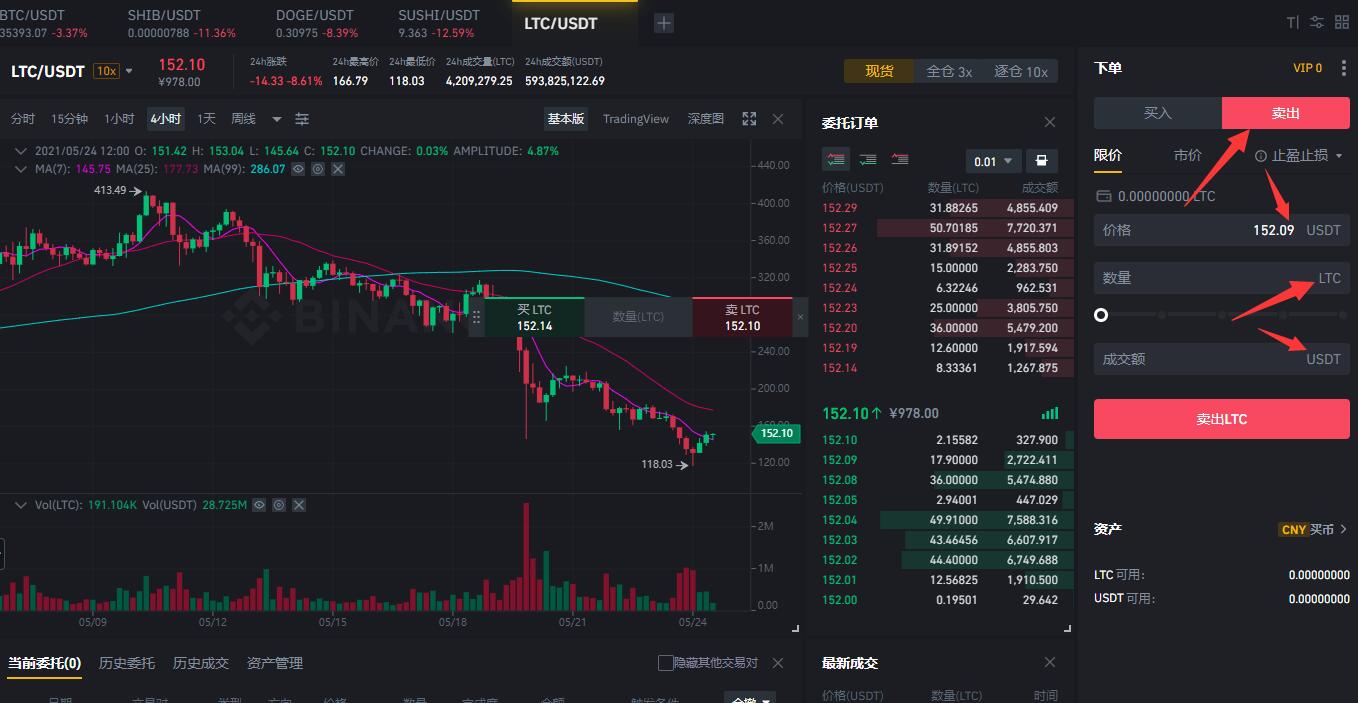Expand more time interval options arrow
Viewport: 1358px width, 703px height.
[277, 119]
